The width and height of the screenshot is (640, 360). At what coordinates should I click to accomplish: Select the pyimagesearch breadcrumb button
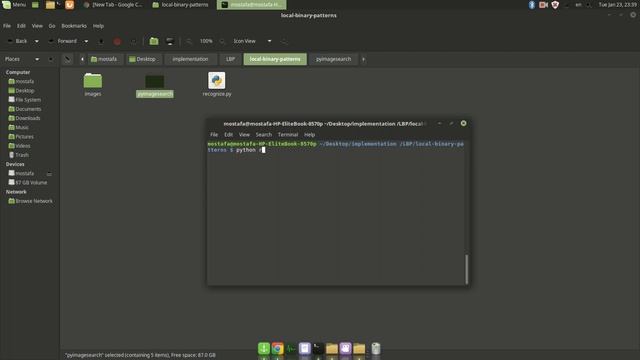click(333, 59)
